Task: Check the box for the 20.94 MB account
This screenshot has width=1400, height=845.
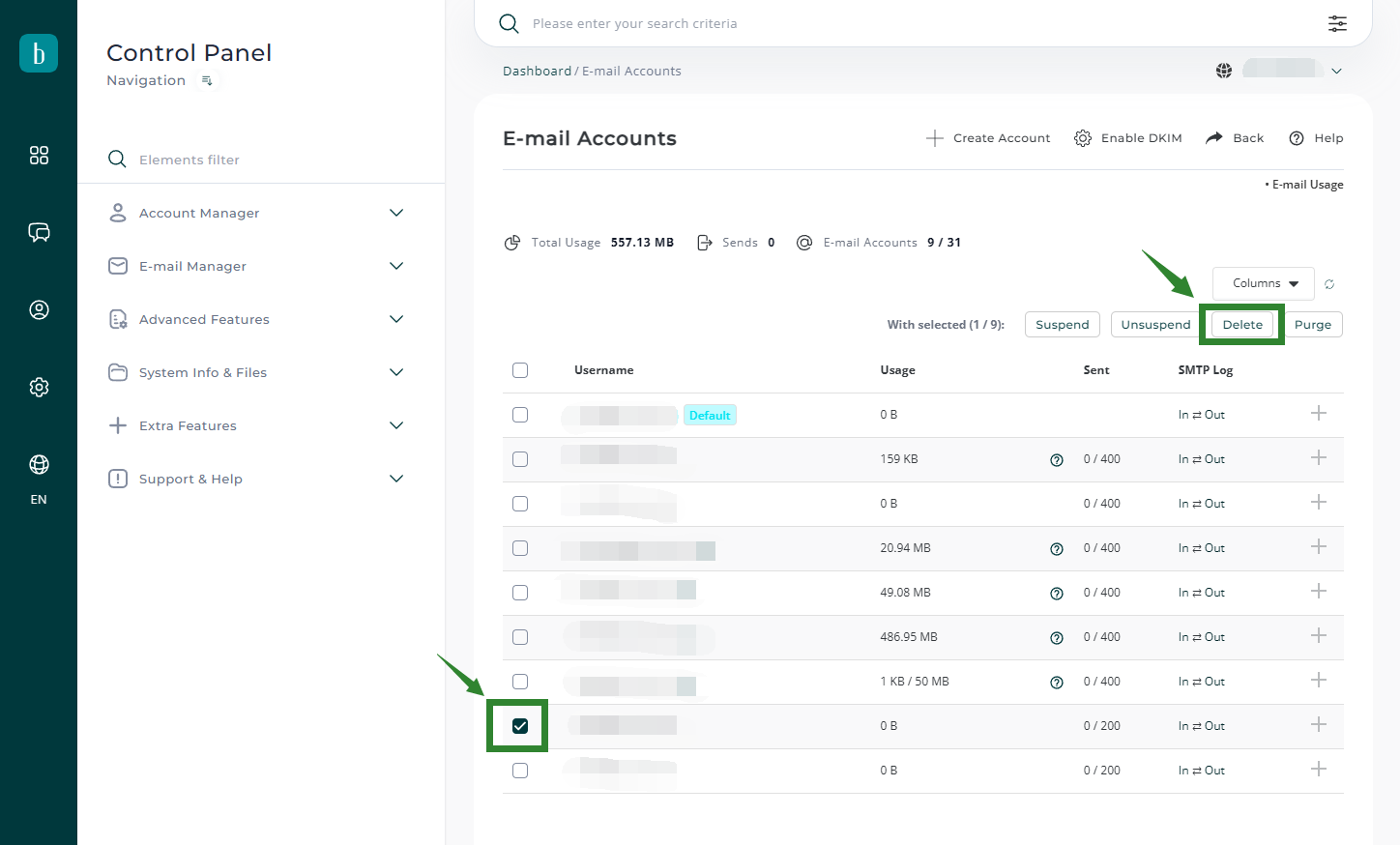Action: (520, 548)
